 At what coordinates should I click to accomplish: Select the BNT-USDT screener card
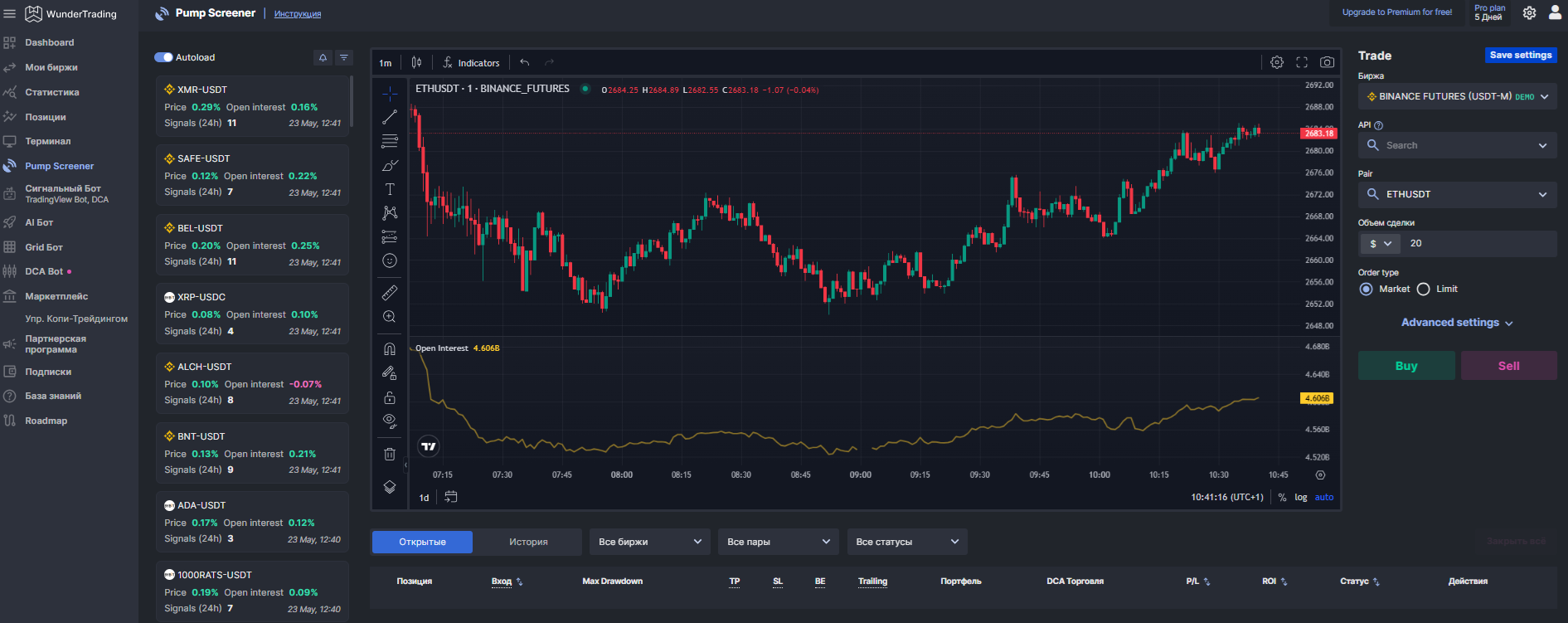pos(252,453)
